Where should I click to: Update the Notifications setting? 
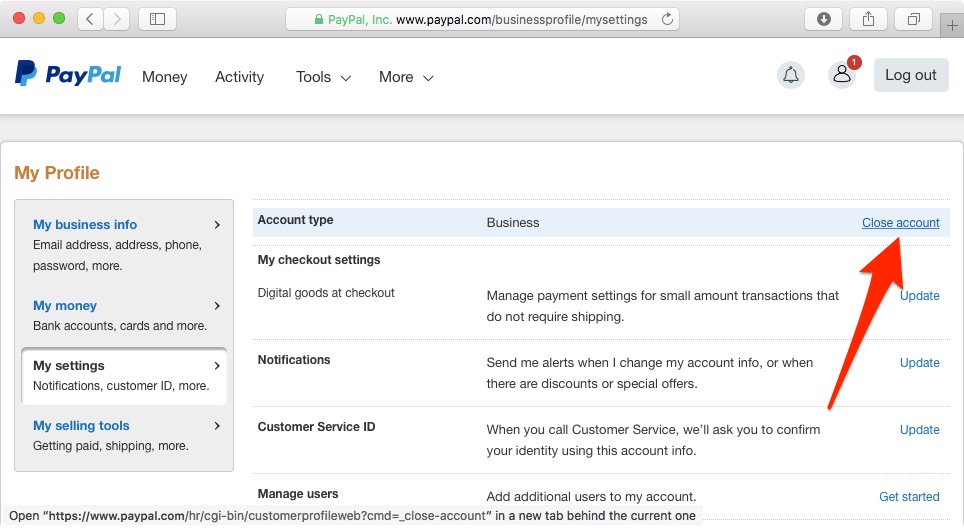coord(920,363)
